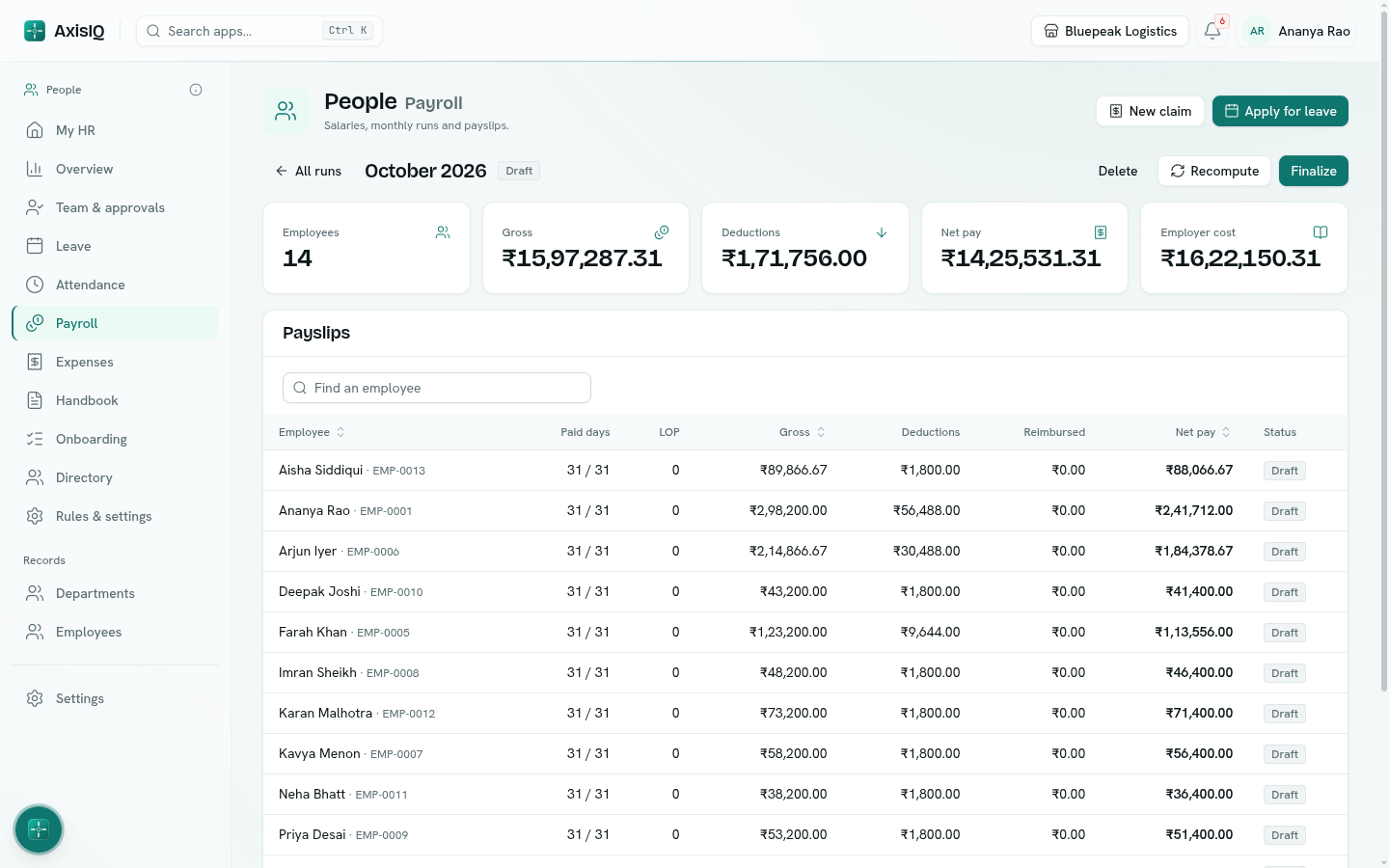Focus the Search apps field

[x=259, y=31]
